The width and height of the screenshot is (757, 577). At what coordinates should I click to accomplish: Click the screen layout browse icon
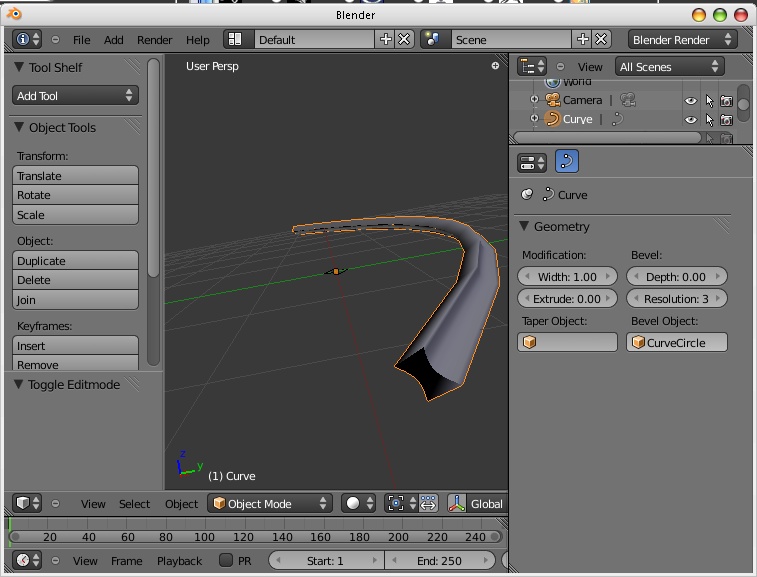[x=235, y=39]
